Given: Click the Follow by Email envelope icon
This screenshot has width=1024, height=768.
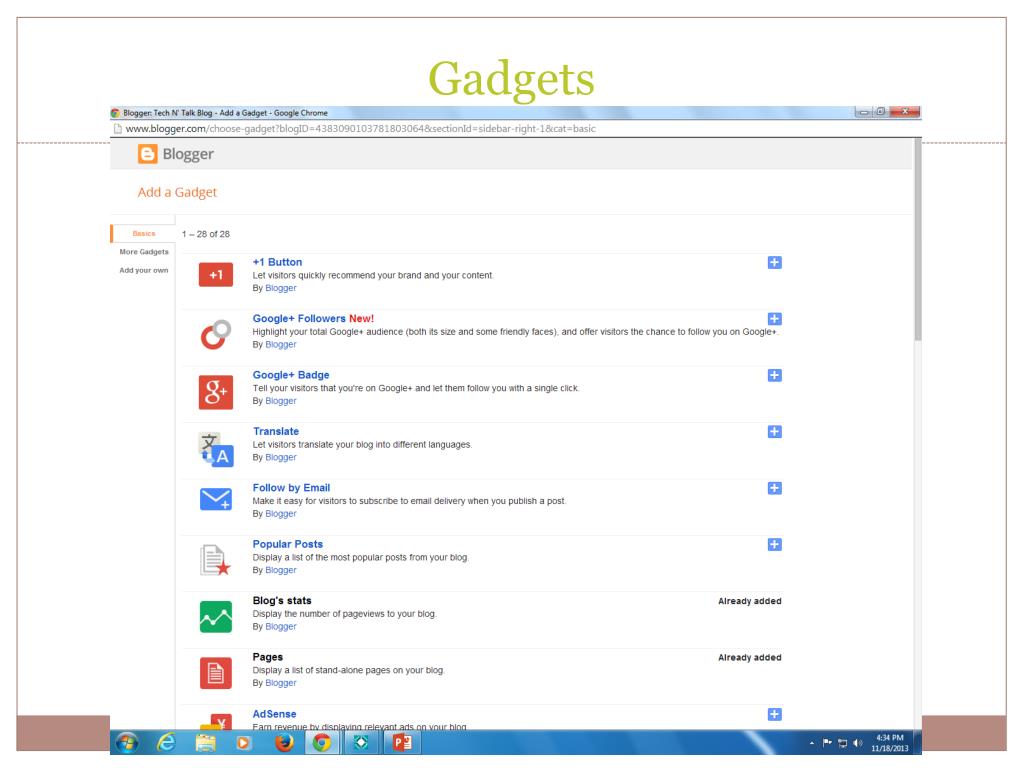Looking at the screenshot, I should 216,500.
